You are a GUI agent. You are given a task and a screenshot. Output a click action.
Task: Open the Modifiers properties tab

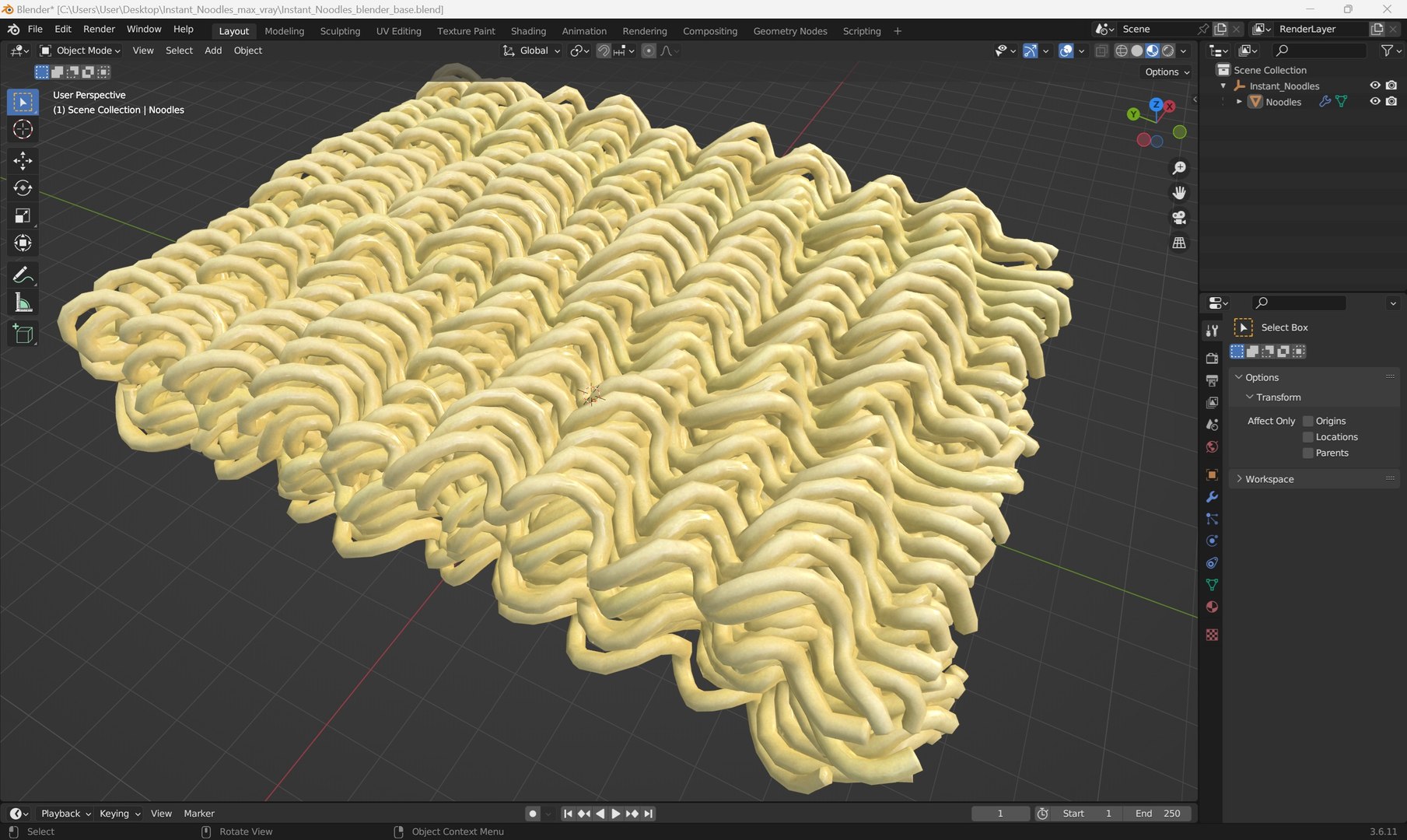coord(1212,497)
